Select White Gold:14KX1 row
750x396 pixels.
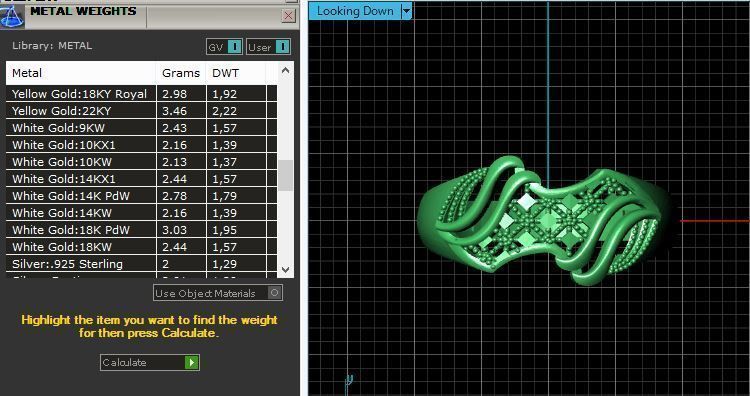pyautogui.click(x=141, y=179)
